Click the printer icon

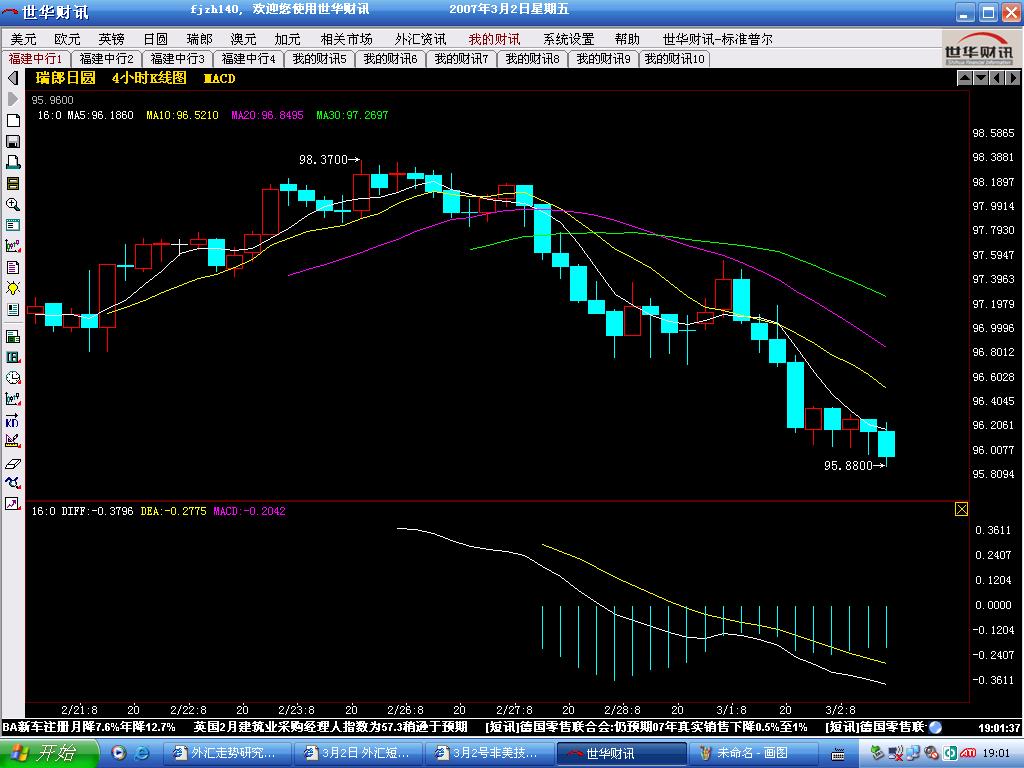pos(12,162)
